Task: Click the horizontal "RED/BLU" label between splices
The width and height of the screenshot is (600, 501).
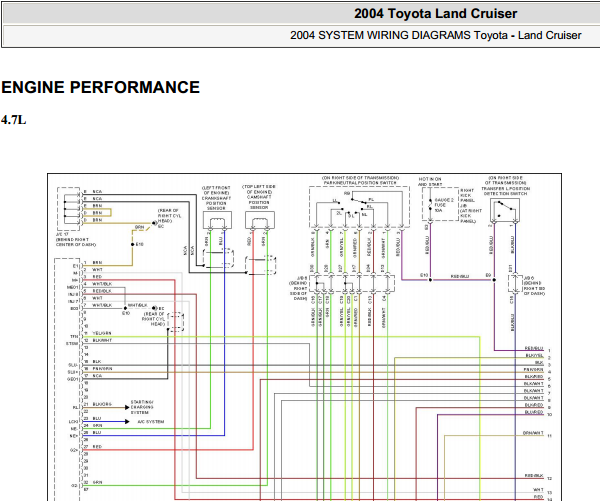Action: [x=460, y=276]
